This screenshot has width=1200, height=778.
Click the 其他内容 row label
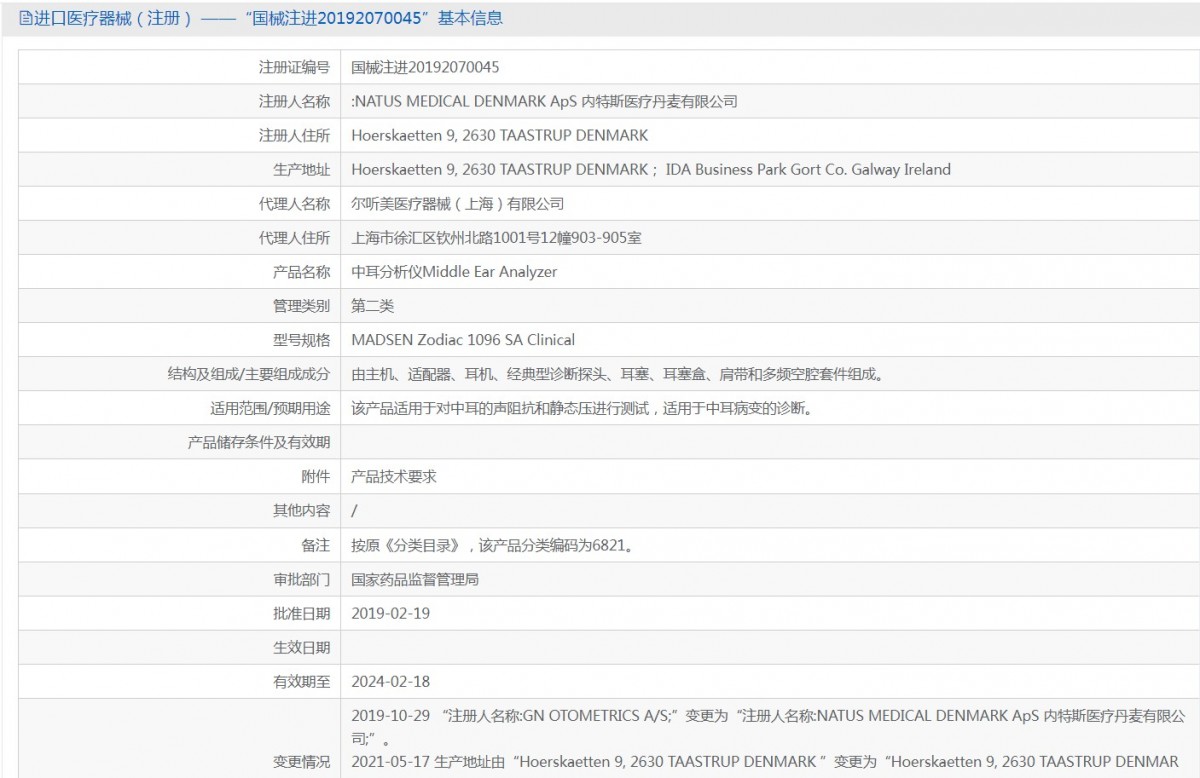coord(301,511)
